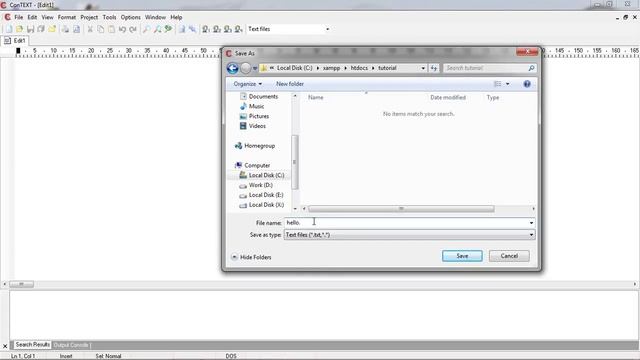
Task: Click the user command 3 icon
Action: pos(228,29)
